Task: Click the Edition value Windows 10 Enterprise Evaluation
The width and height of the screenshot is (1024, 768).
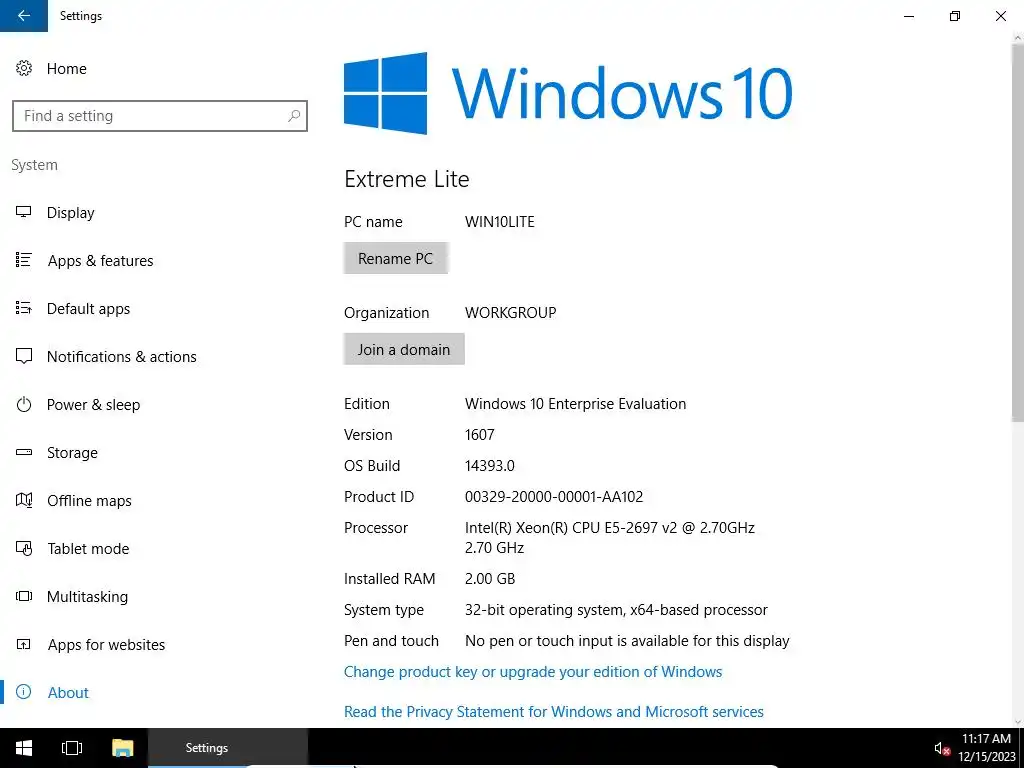Action: (575, 404)
